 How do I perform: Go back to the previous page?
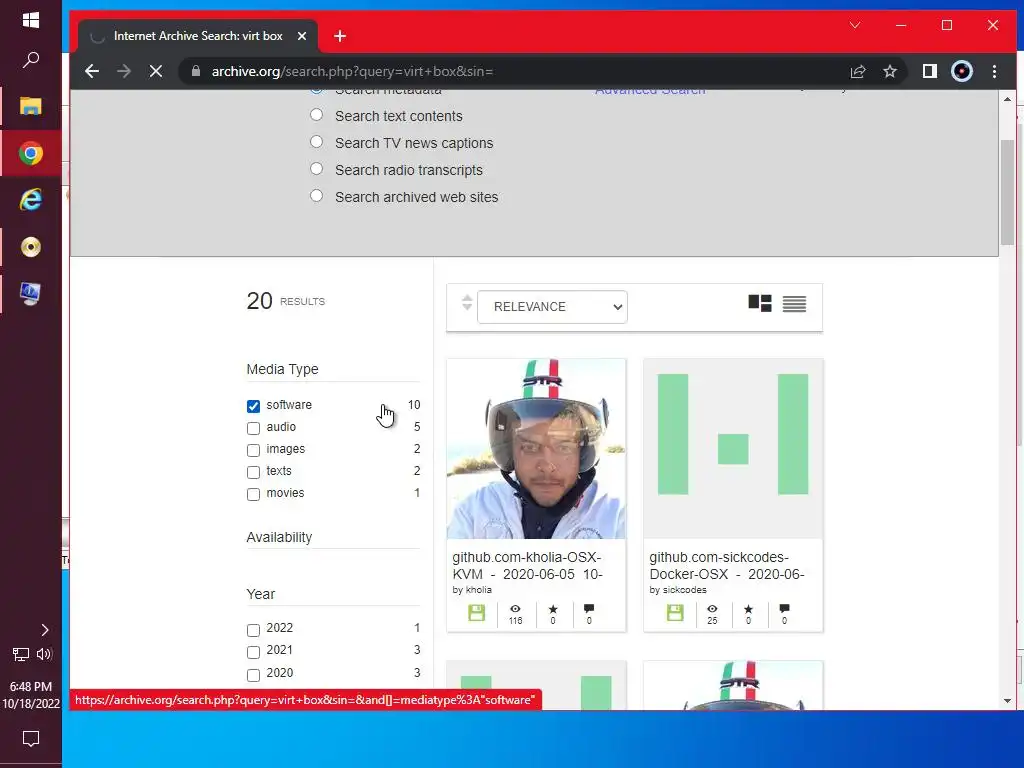point(92,71)
